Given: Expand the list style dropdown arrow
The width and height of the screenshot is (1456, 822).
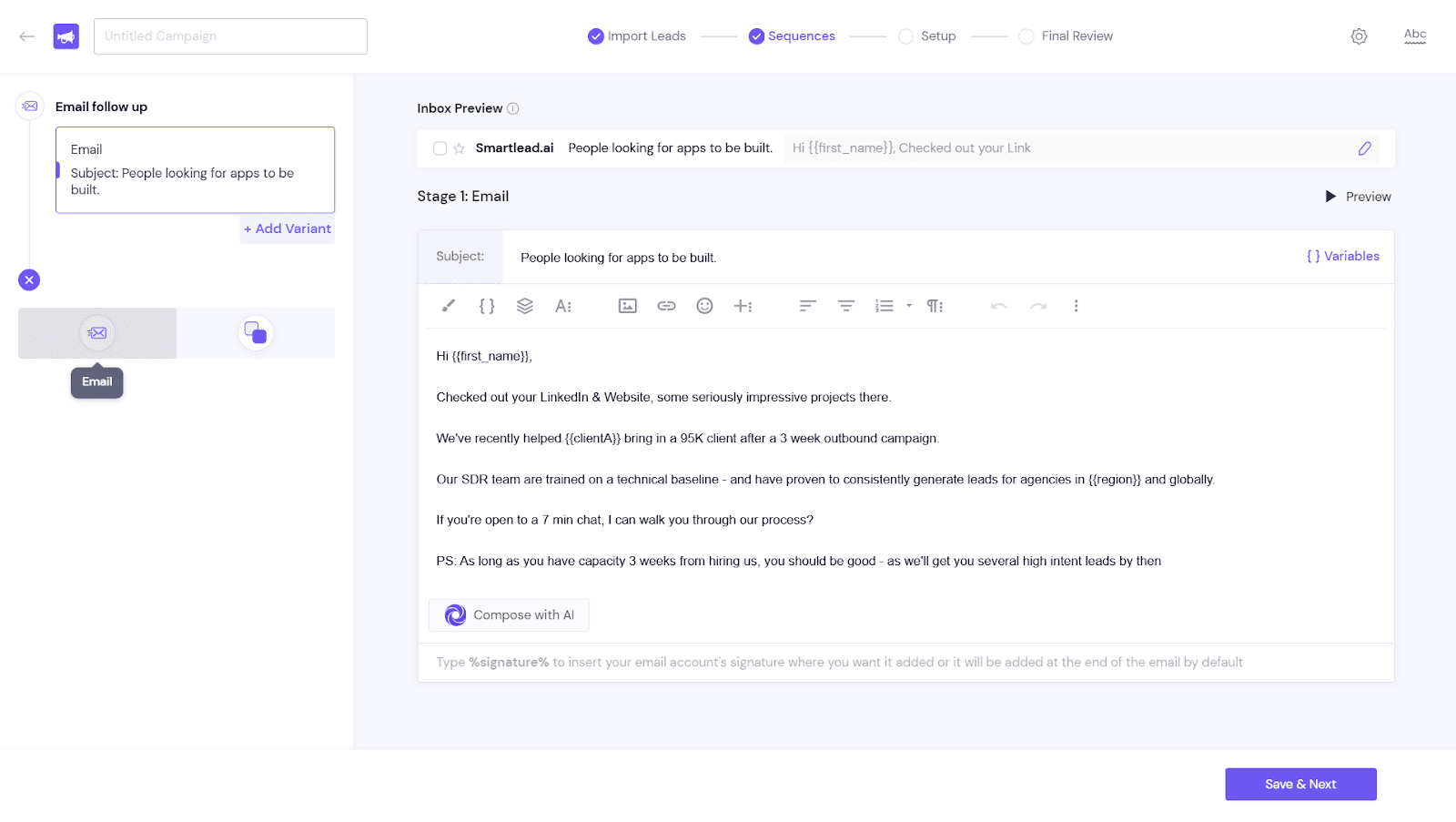Looking at the screenshot, I should 909,306.
